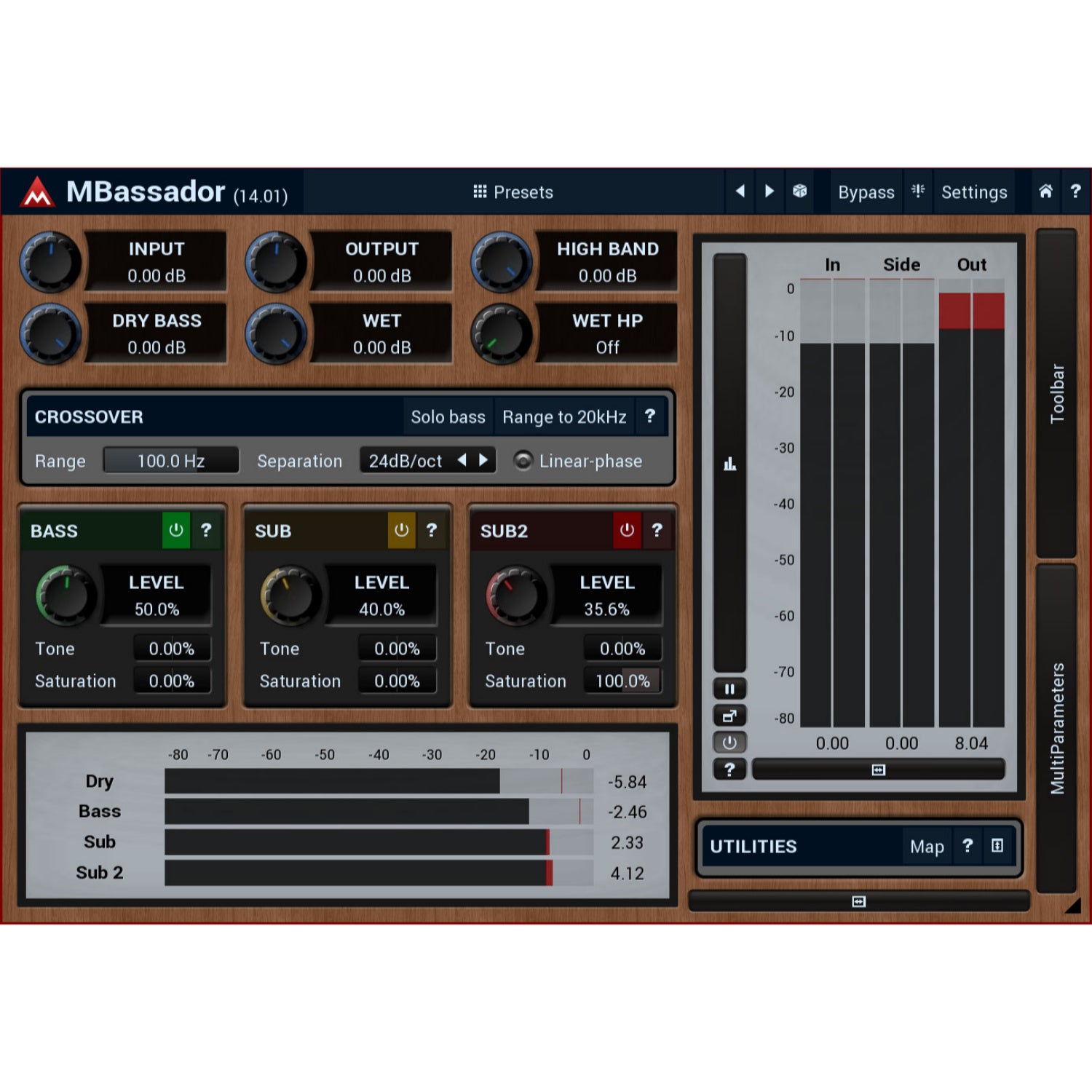
Task: Toggle the SUB2 band power button
Action: coord(627,530)
